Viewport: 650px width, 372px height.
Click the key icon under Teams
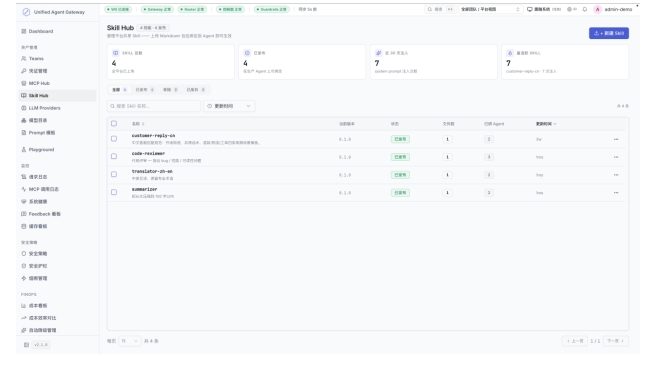tap(24, 71)
